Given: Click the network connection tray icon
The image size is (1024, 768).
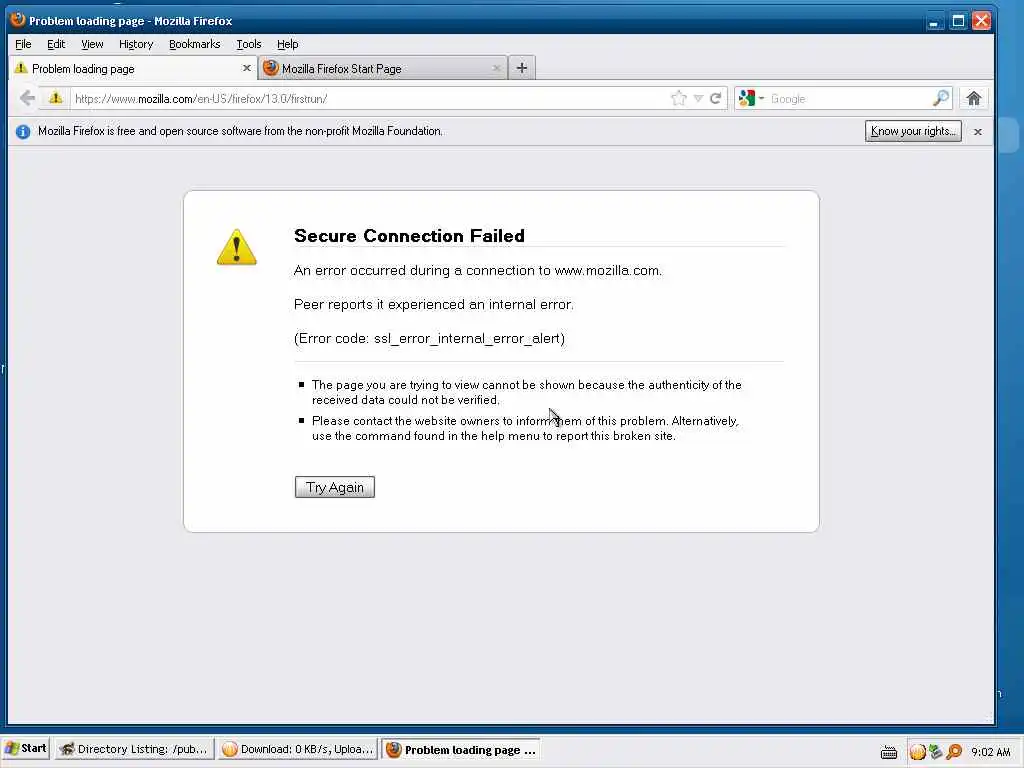Looking at the screenshot, I should [x=936, y=752].
